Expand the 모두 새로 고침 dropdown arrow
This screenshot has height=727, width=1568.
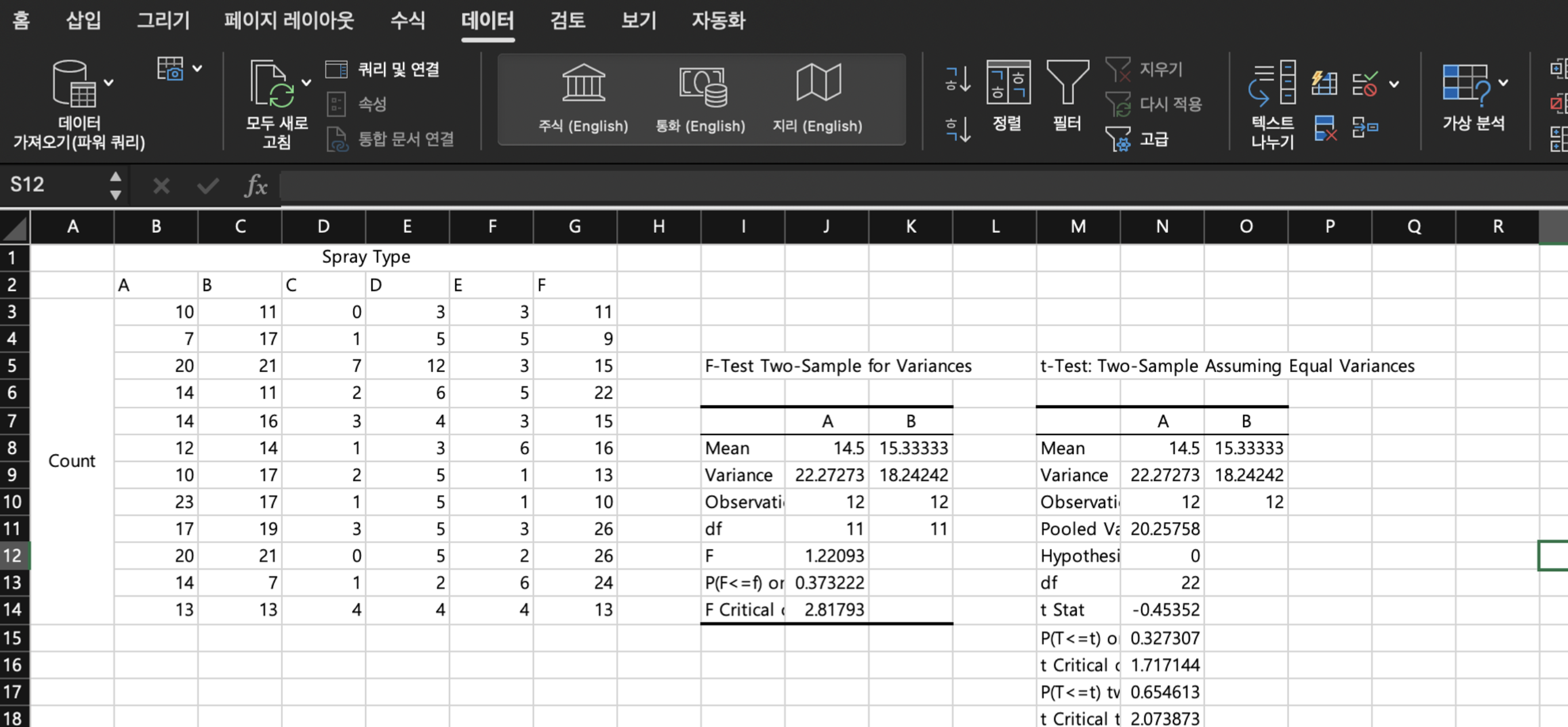point(306,83)
